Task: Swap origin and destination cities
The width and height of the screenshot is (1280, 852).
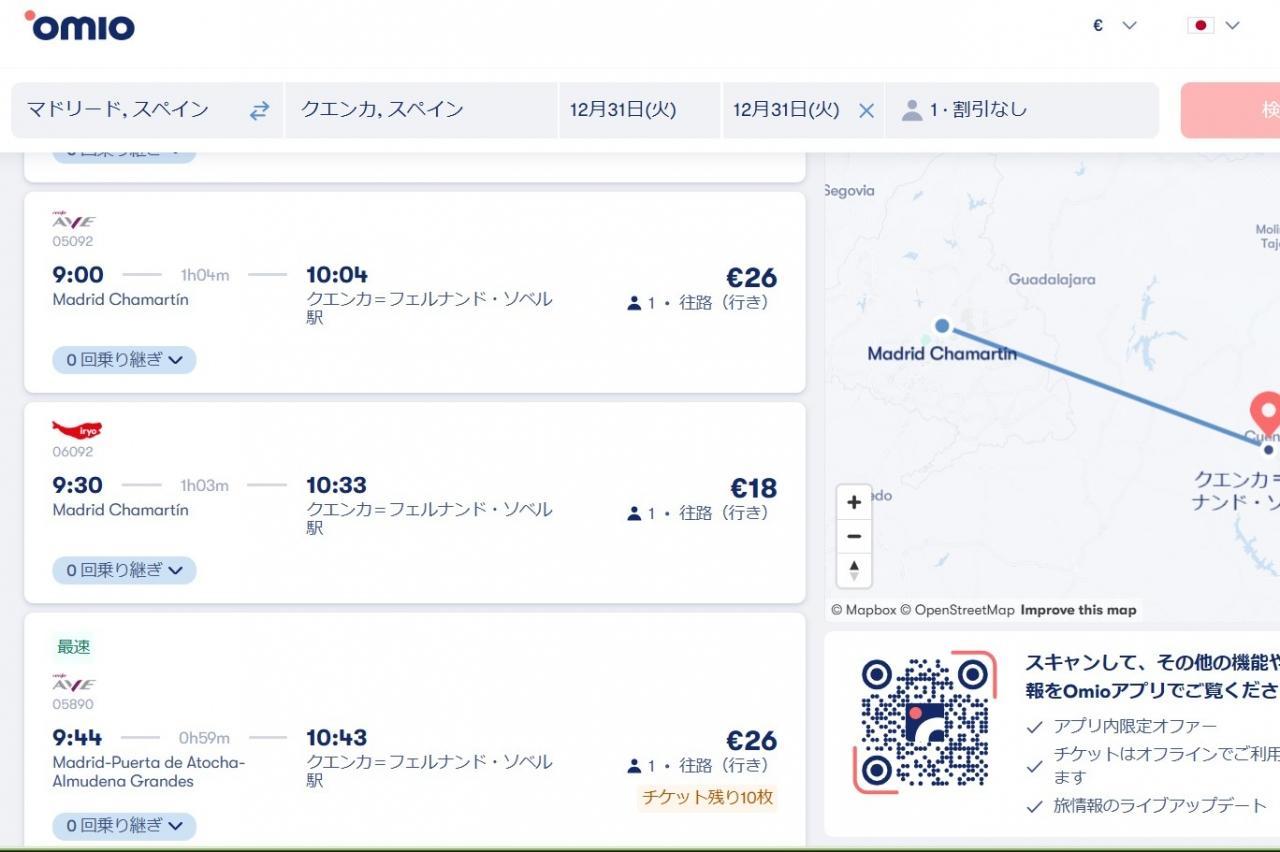Action: point(259,110)
